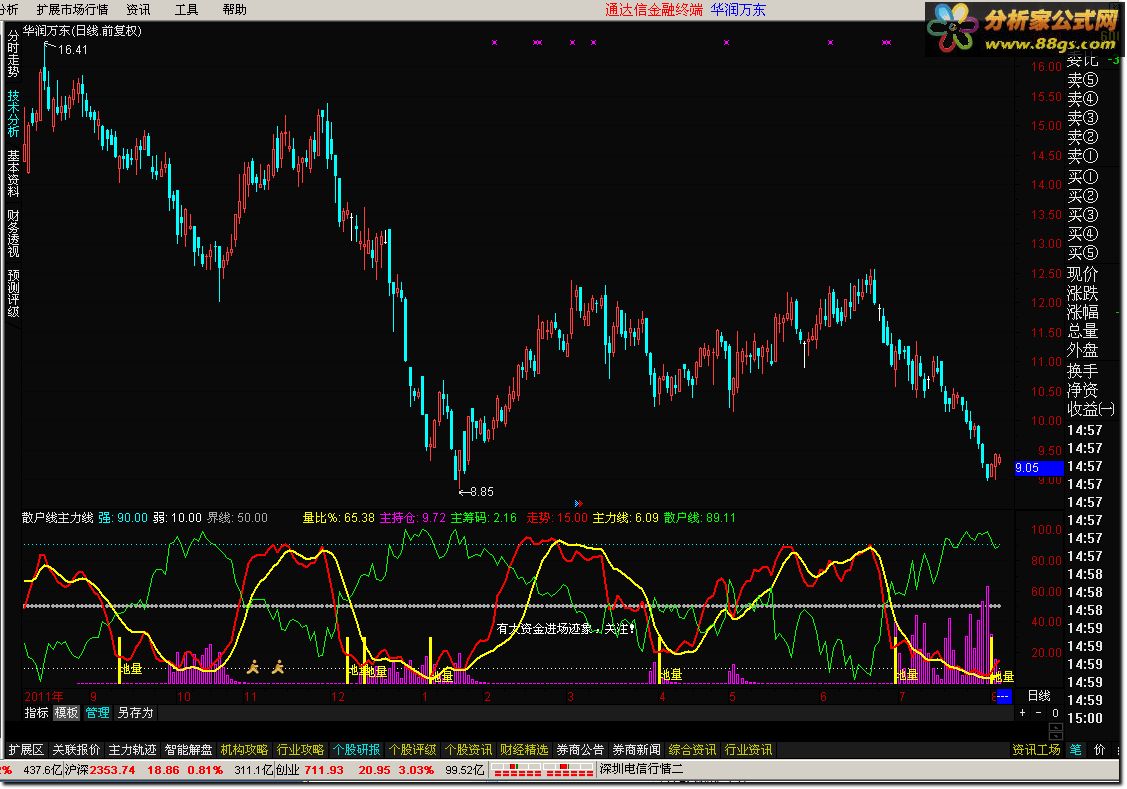Viewport: 1127px width, 789px height.
Task: Open the 券商公告 bottom tab
Action: 579,749
